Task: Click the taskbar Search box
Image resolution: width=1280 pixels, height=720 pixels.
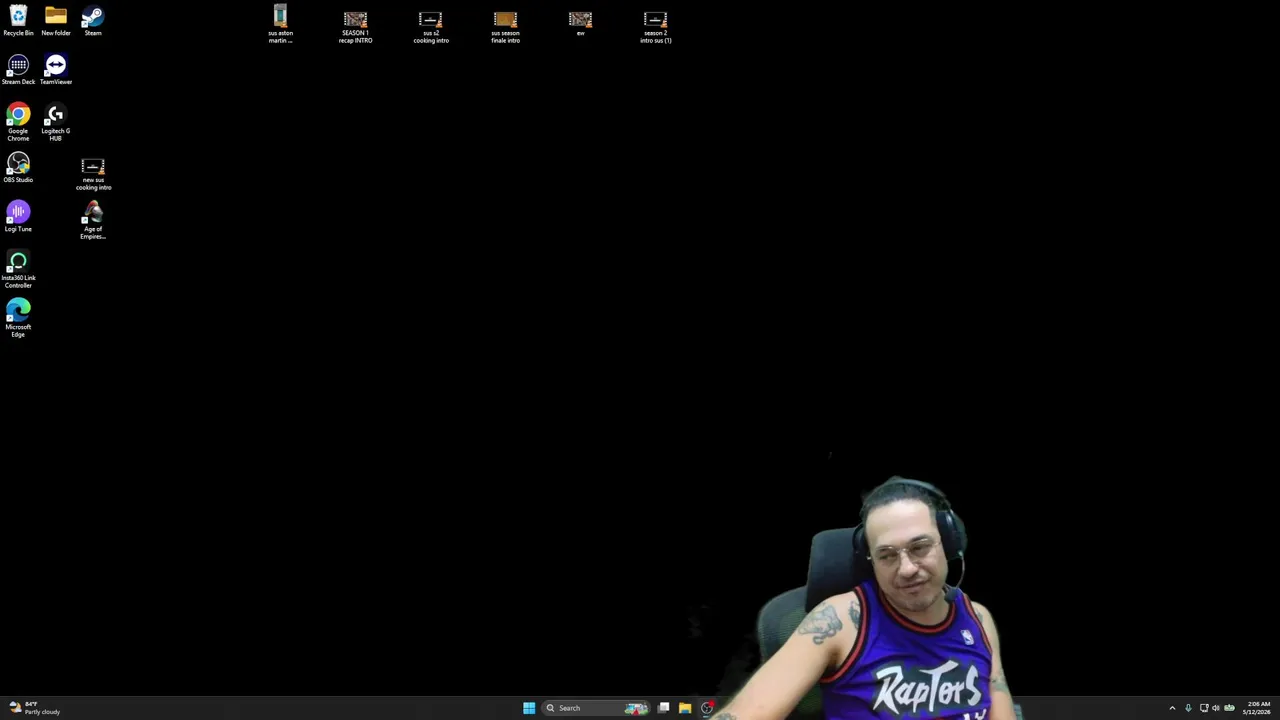Action: point(597,708)
